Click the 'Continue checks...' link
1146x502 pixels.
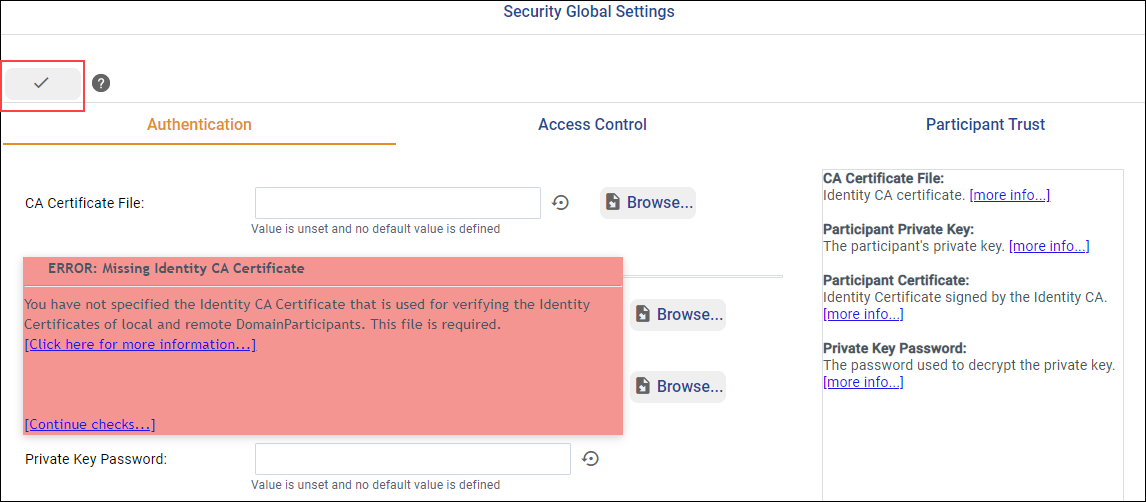[90, 425]
